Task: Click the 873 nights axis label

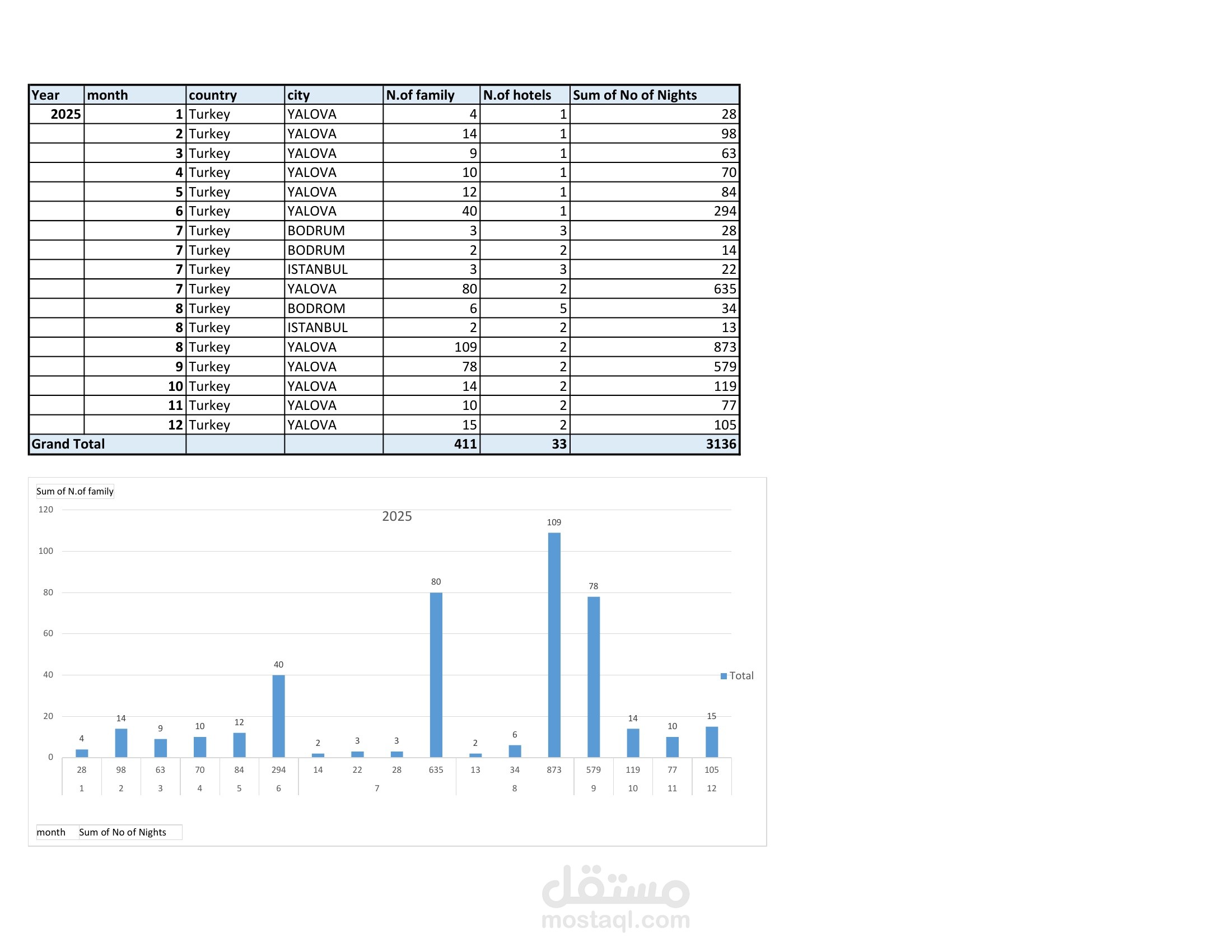Action: coord(554,770)
